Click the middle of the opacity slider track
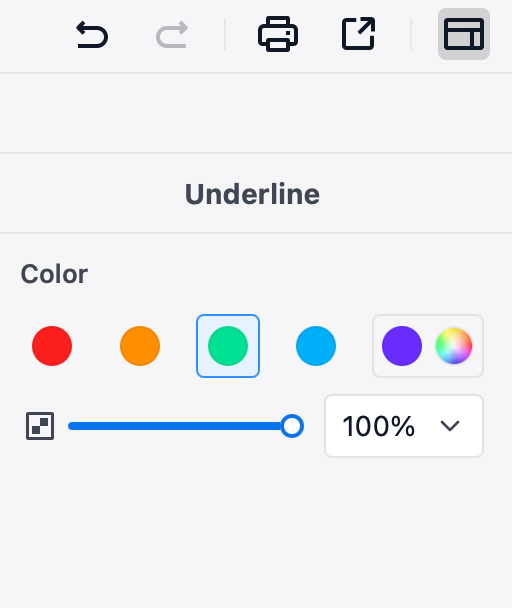This screenshot has width=512, height=608. [180, 426]
